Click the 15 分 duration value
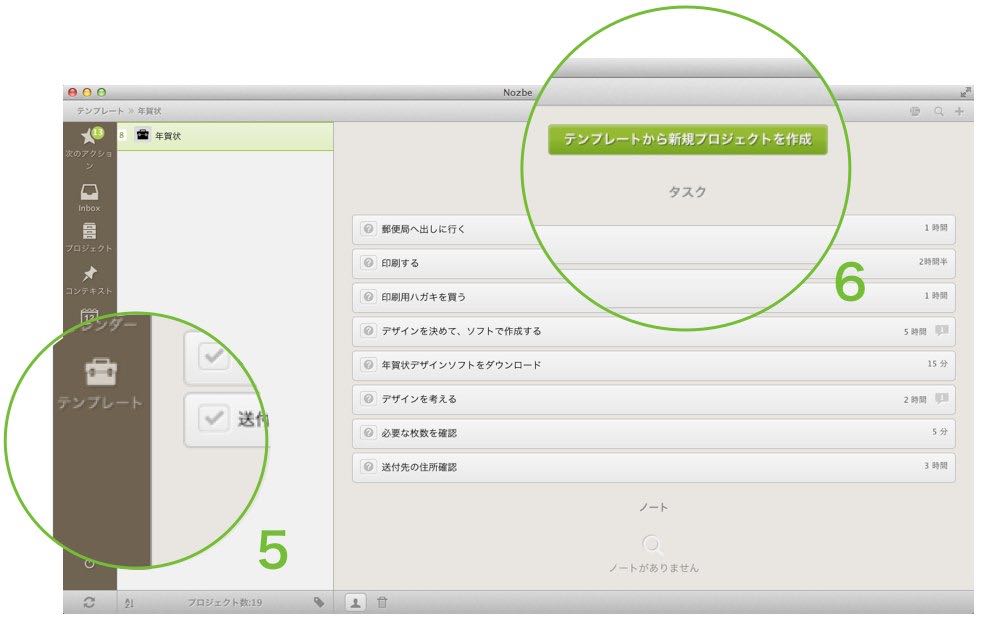The width and height of the screenshot is (986, 625). tap(938, 363)
